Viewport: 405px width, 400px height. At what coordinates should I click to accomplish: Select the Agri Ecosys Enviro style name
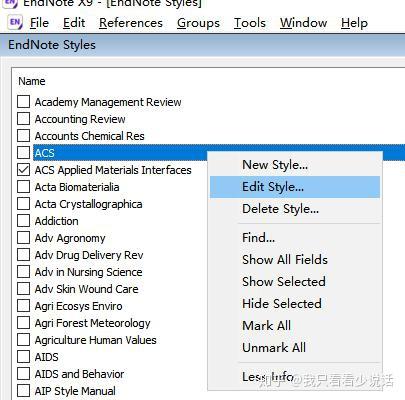tap(78, 306)
